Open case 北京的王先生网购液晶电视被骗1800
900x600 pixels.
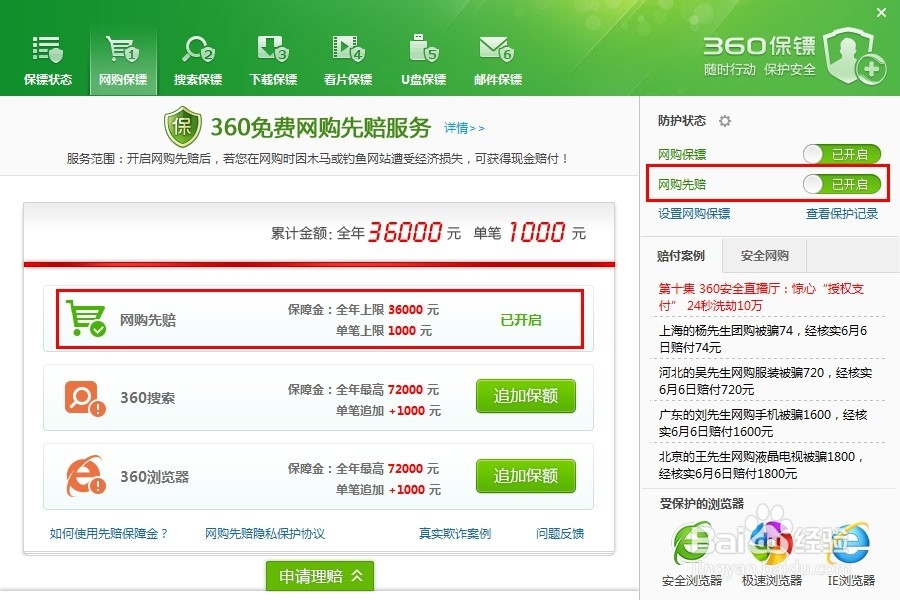(x=761, y=465)
